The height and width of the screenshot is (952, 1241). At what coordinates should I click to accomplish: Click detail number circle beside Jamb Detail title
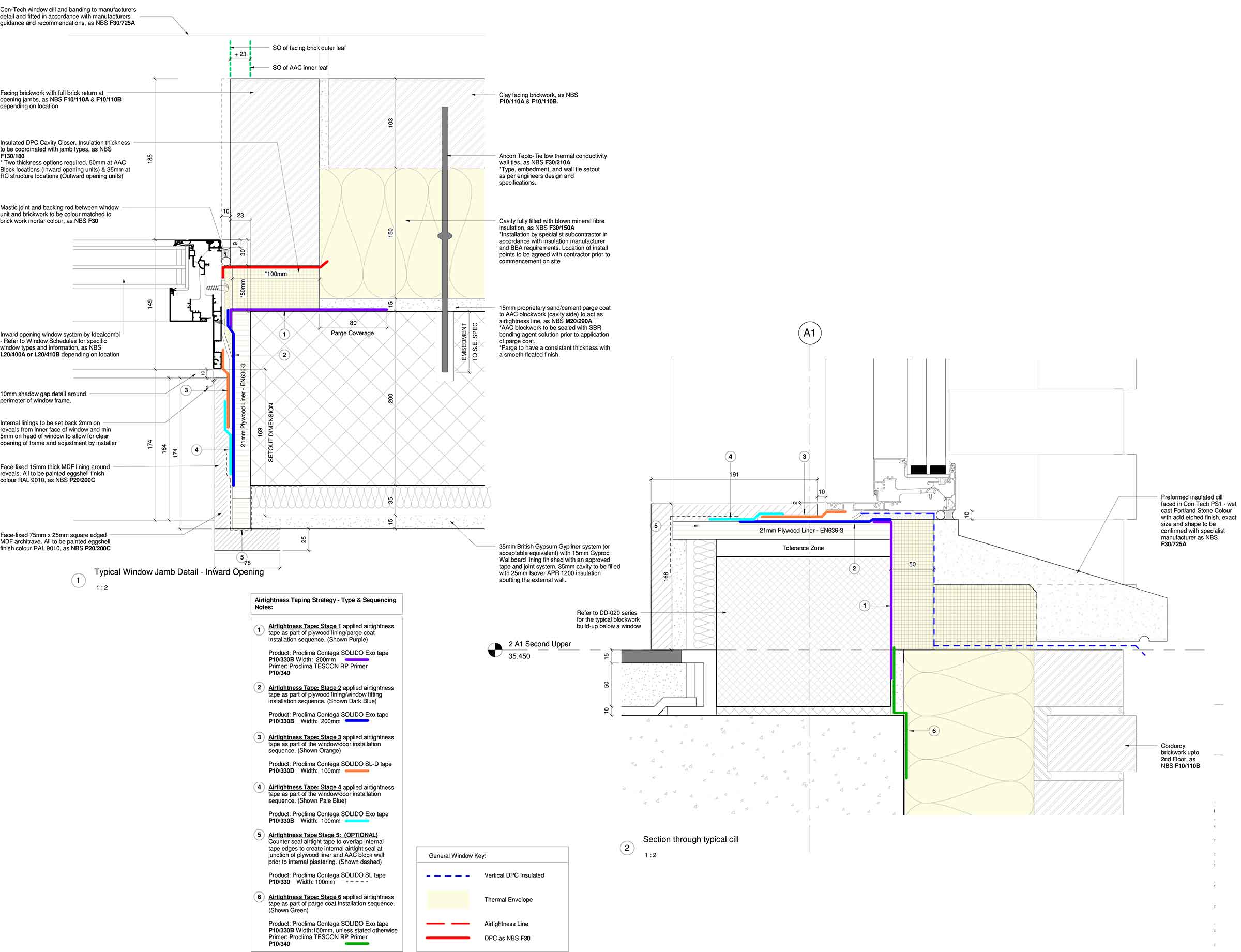click(78, 580)
